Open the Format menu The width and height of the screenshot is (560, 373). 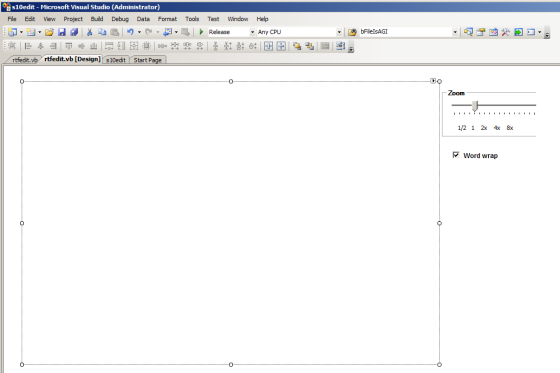point(167,19)
